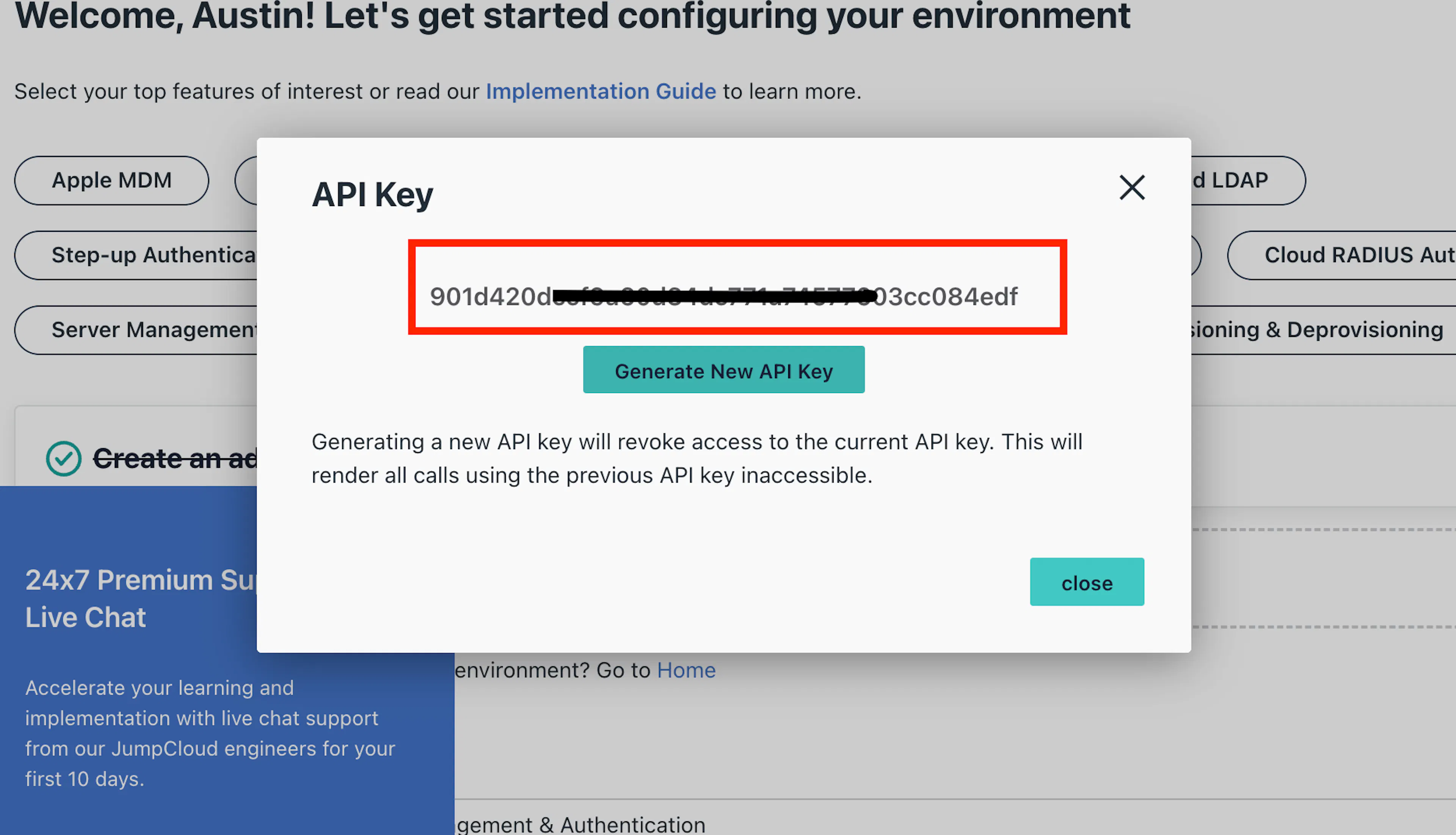Select the API key text field
This screenshot has height=835, width=1456.
pos(737,287)
